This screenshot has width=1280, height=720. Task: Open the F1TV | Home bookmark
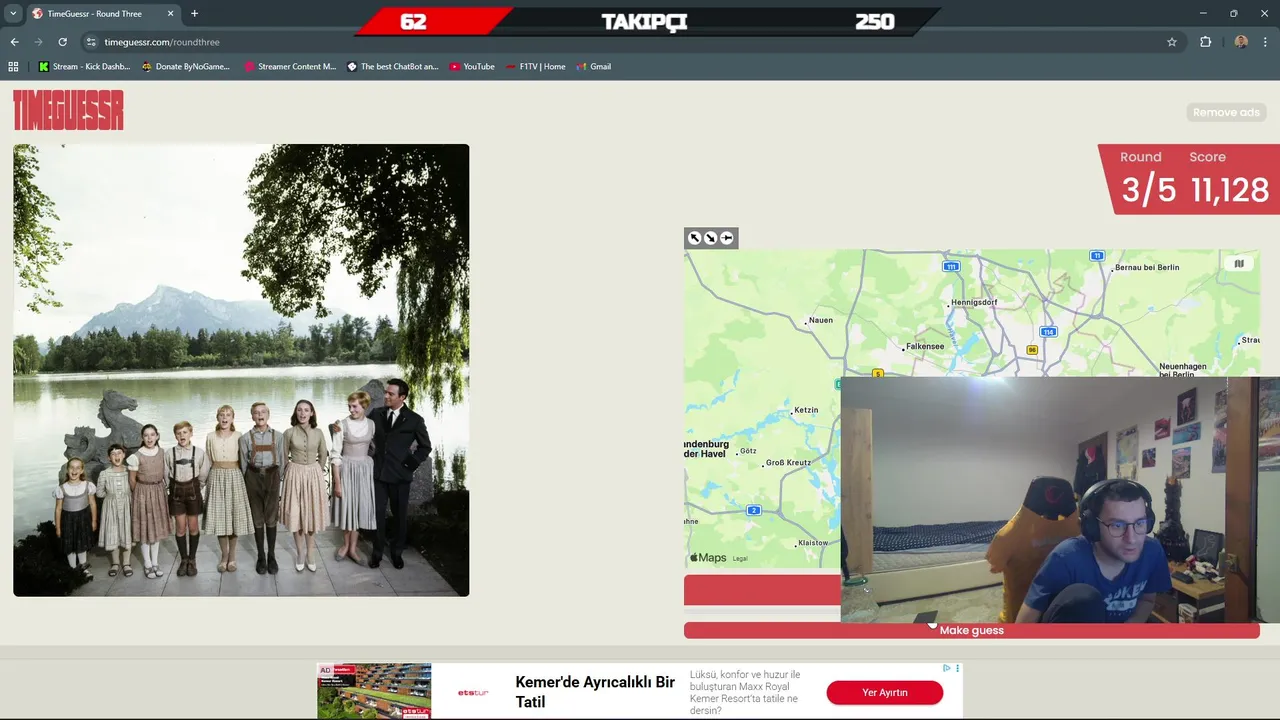(535, 67)
